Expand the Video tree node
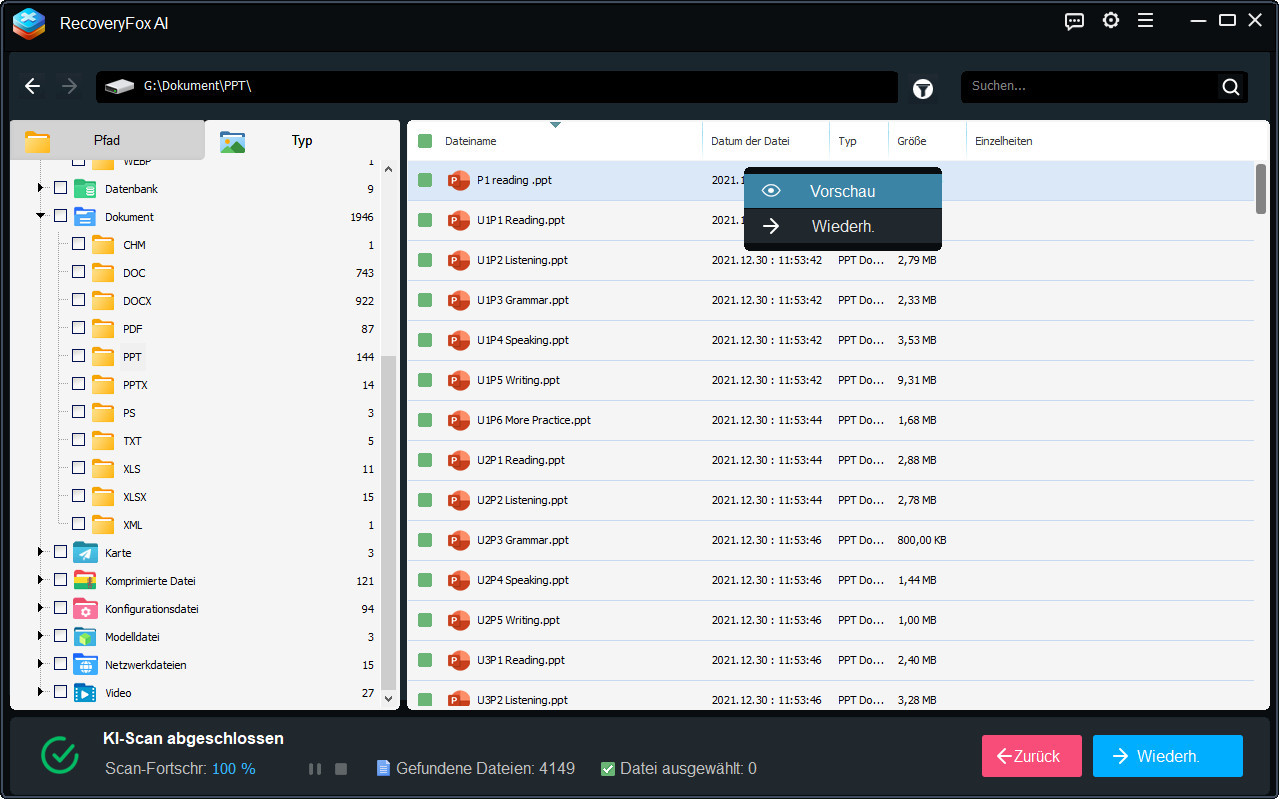 [x=41, y=692]
